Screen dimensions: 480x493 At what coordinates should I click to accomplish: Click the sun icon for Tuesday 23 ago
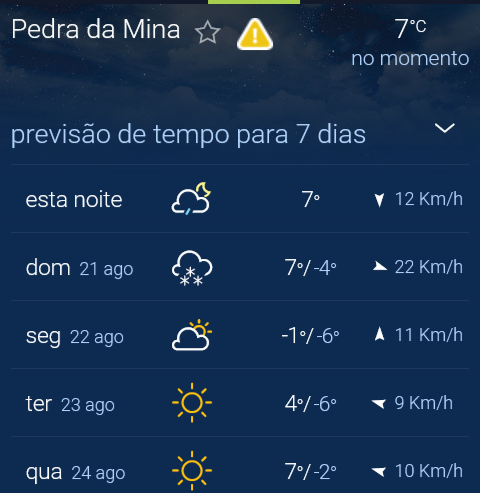[x=192, y=403]
